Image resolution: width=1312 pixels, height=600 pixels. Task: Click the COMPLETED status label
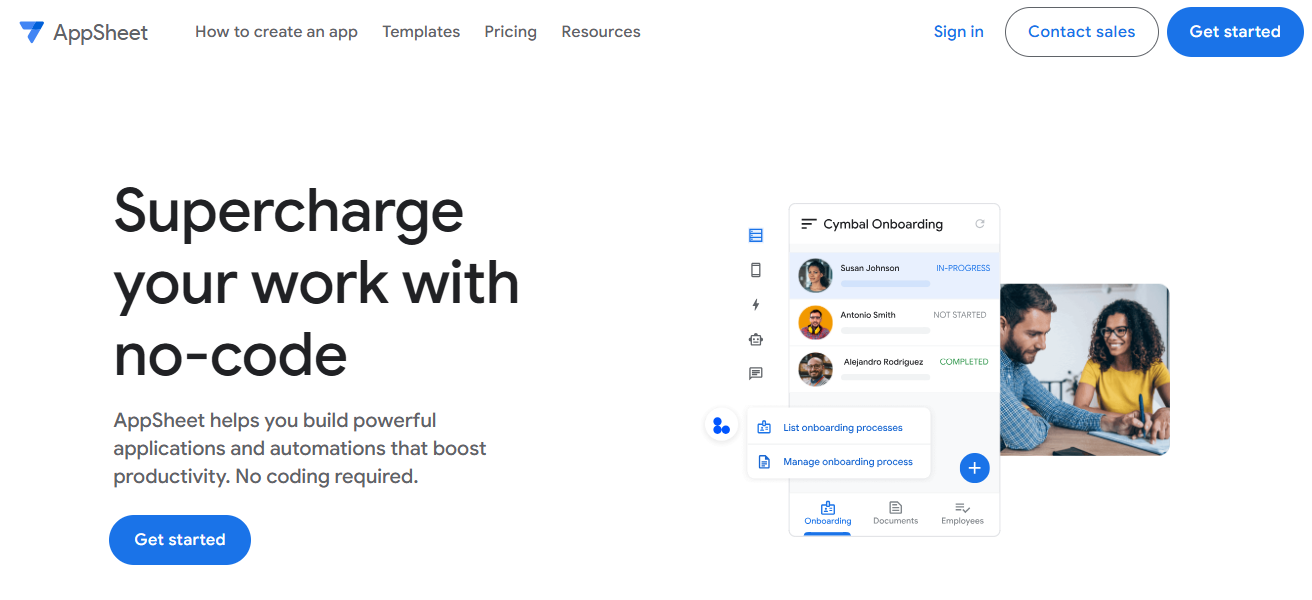tap(964, 362)
